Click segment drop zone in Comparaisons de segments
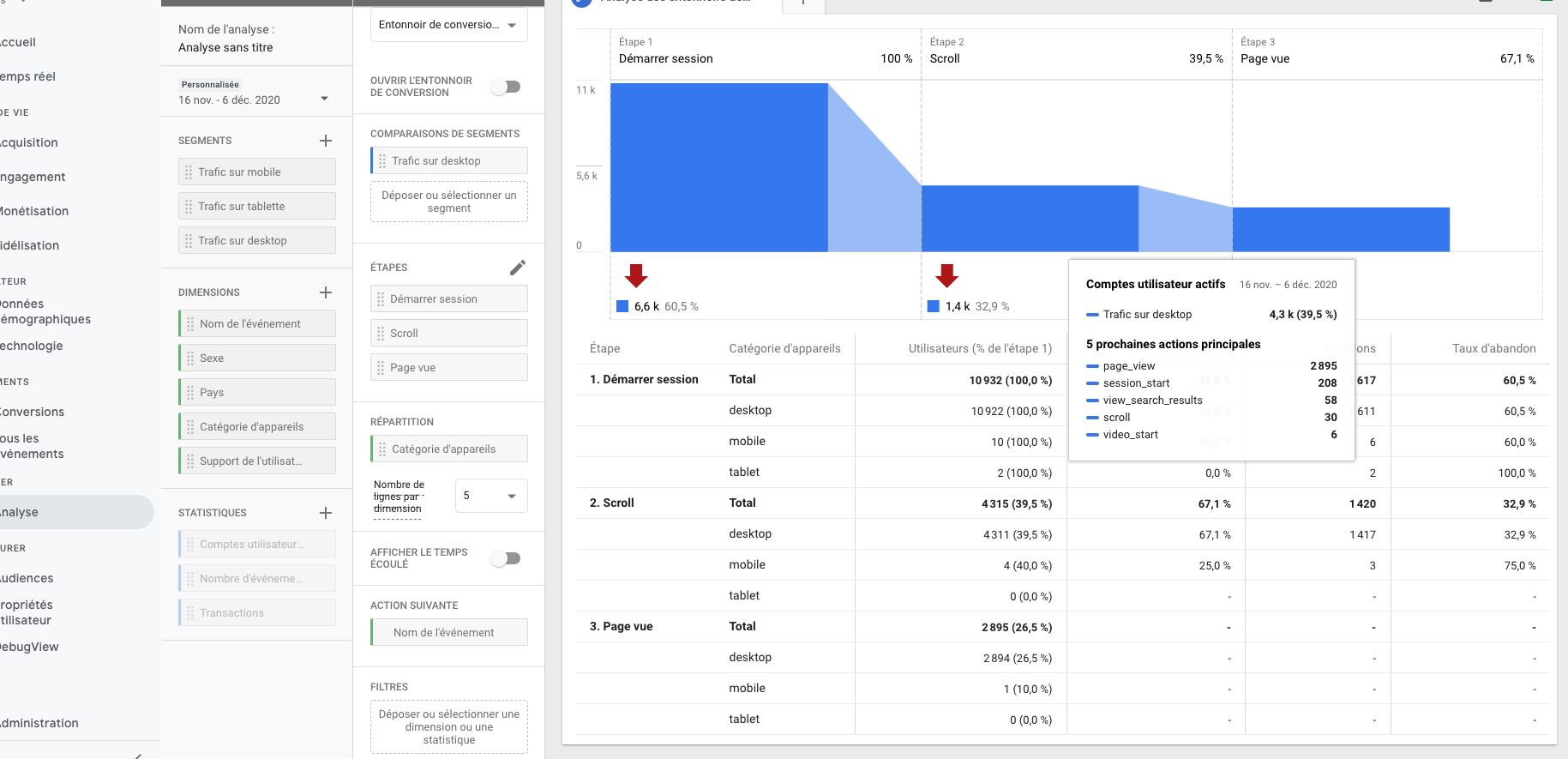This screenshot has height=759, width=1568. [449, 202]
